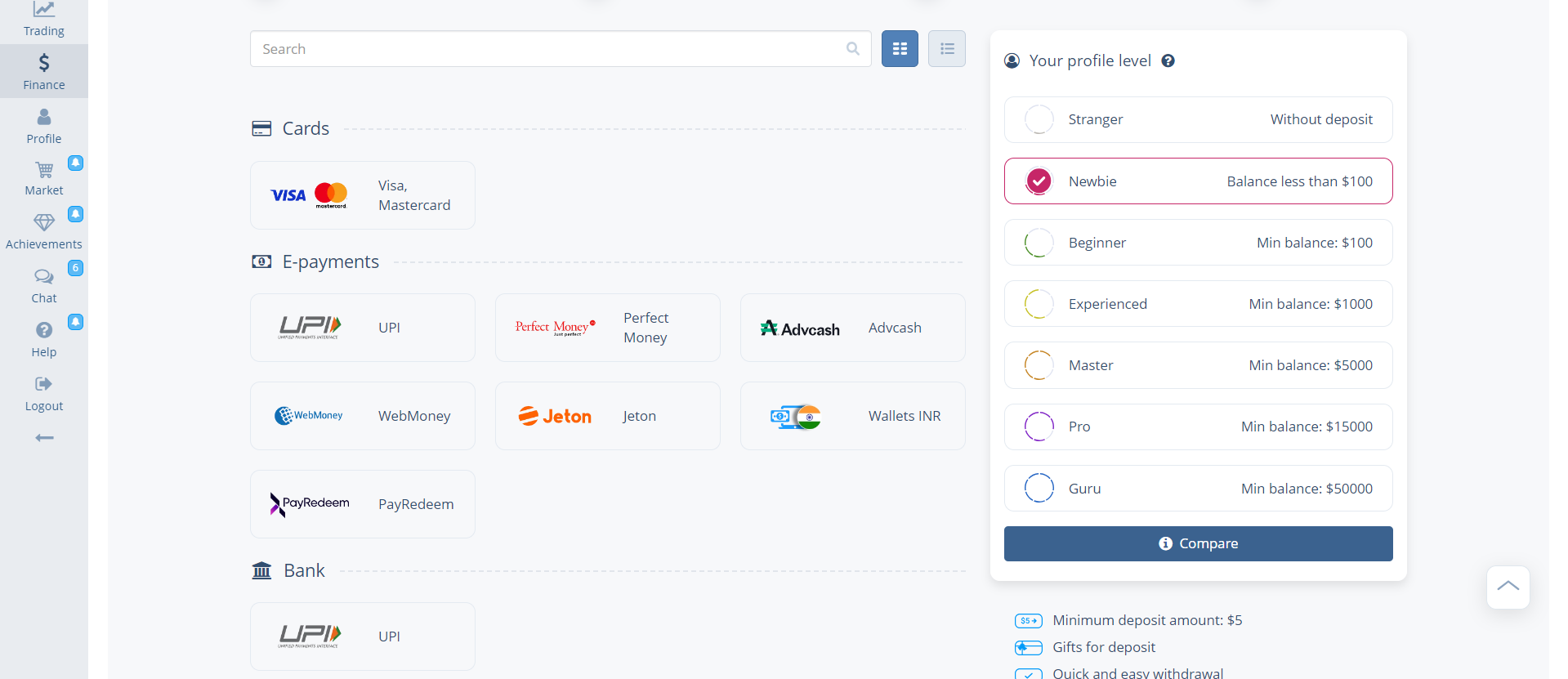
Task: Go to Logout menu label
Action: point(44,406)
